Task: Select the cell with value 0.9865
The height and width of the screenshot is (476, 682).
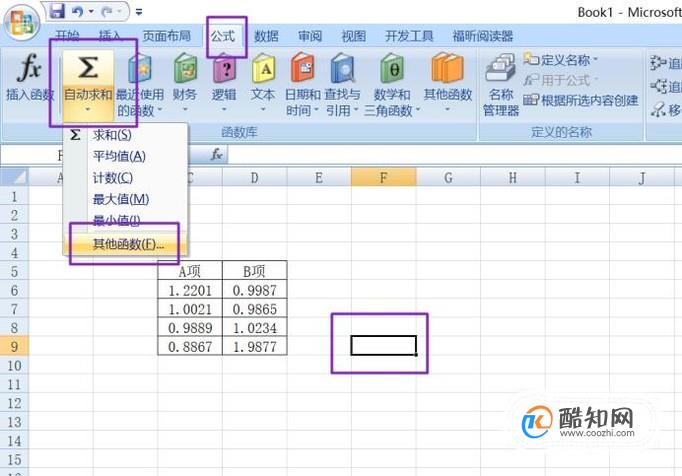Action: coord(254,309)
